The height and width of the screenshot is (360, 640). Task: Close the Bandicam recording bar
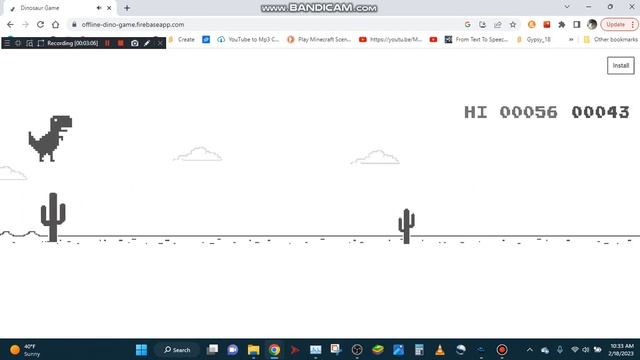(x=160, y=43)
